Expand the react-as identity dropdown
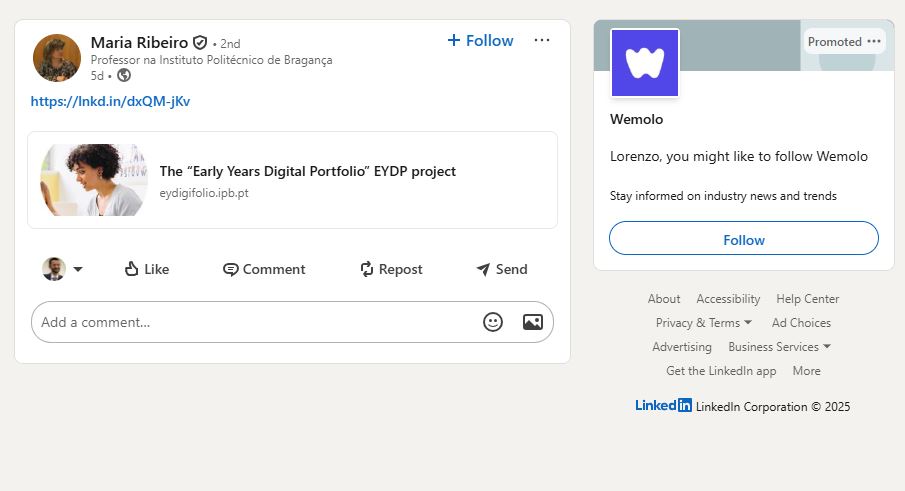Screen dimensions: 905x491 click(x=77, y=269)
